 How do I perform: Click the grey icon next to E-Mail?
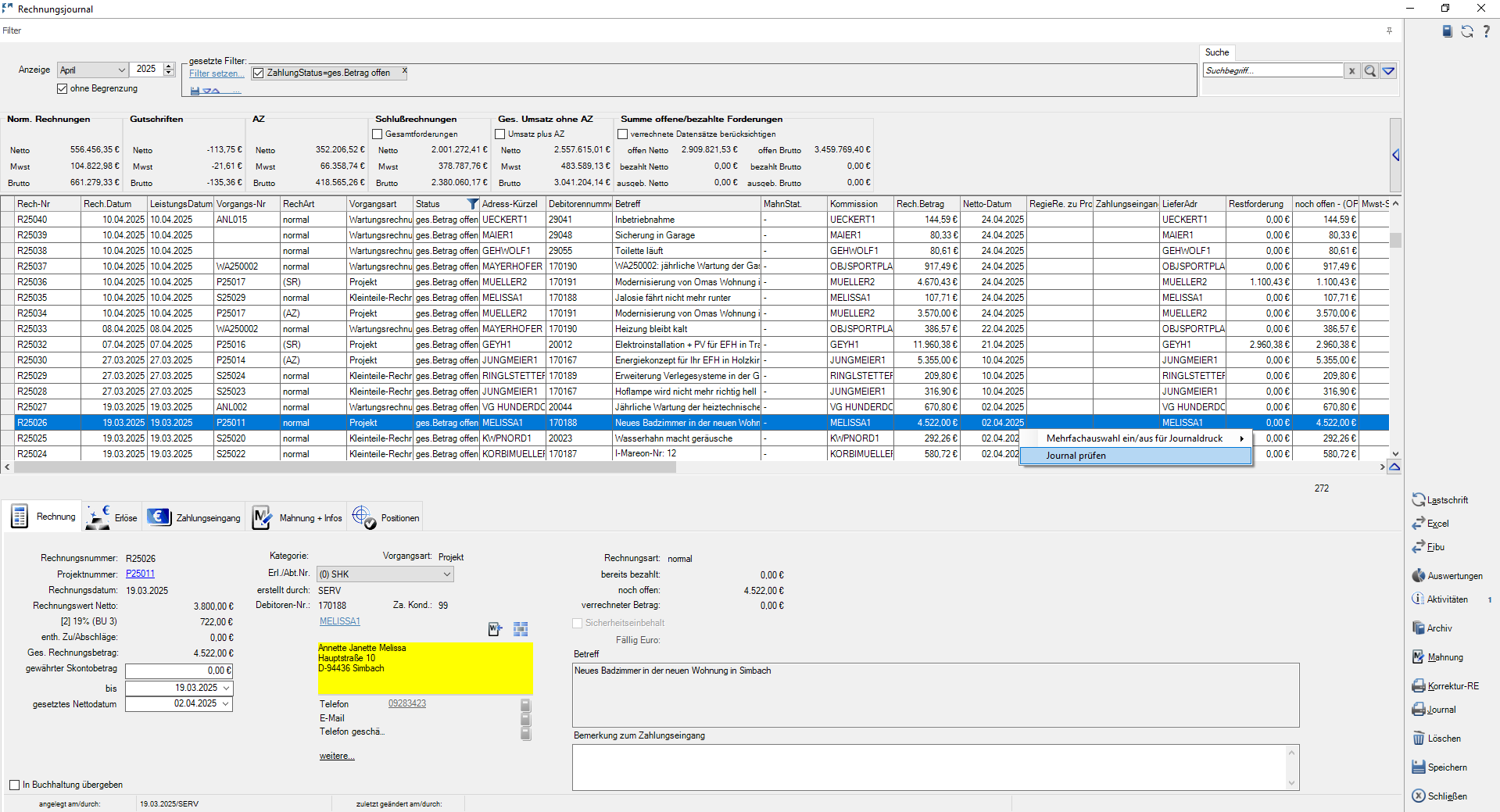click(525, 719)
